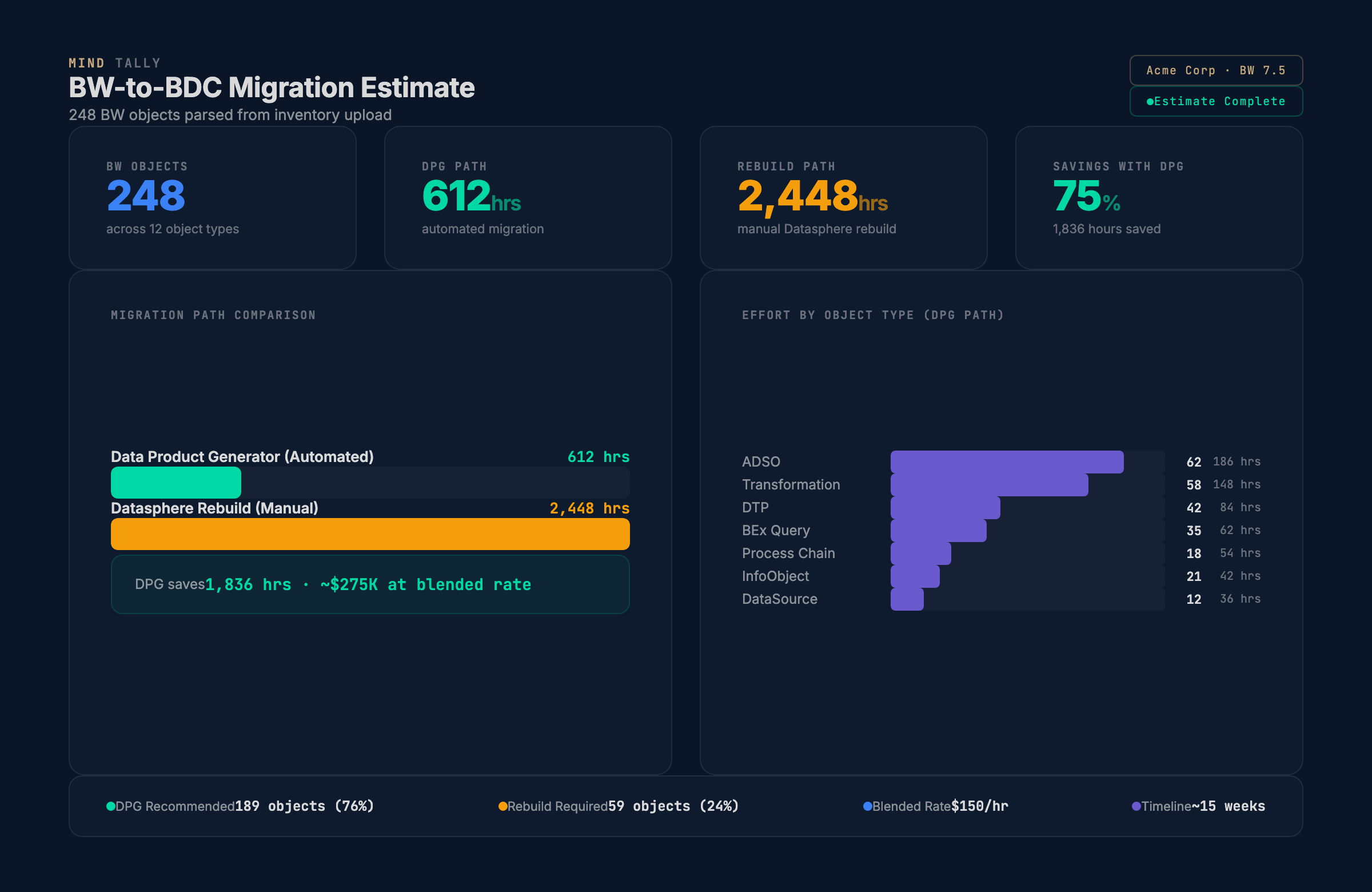Click the Estimate Complete status badge
This screenshot has width=1372, height=892.
(x=1216, y=101)
